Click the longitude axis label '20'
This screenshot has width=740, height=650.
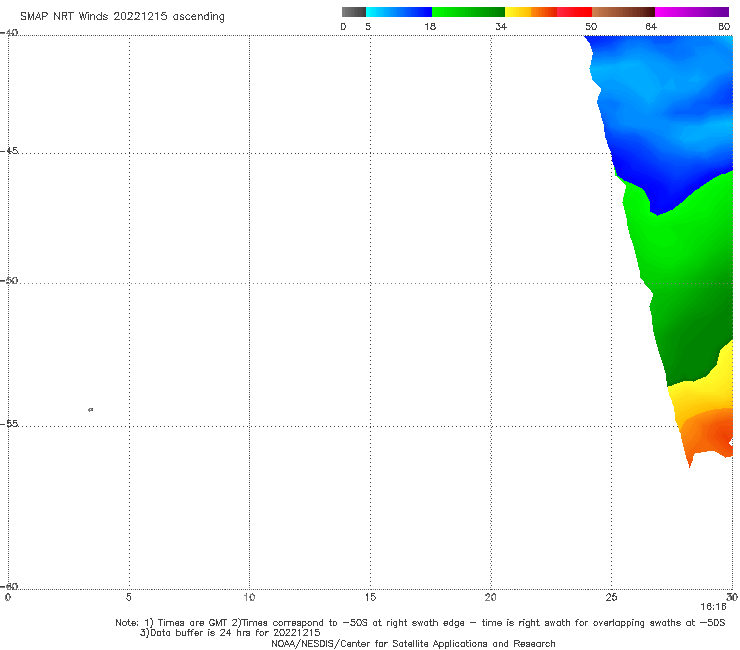click(491, 597)
